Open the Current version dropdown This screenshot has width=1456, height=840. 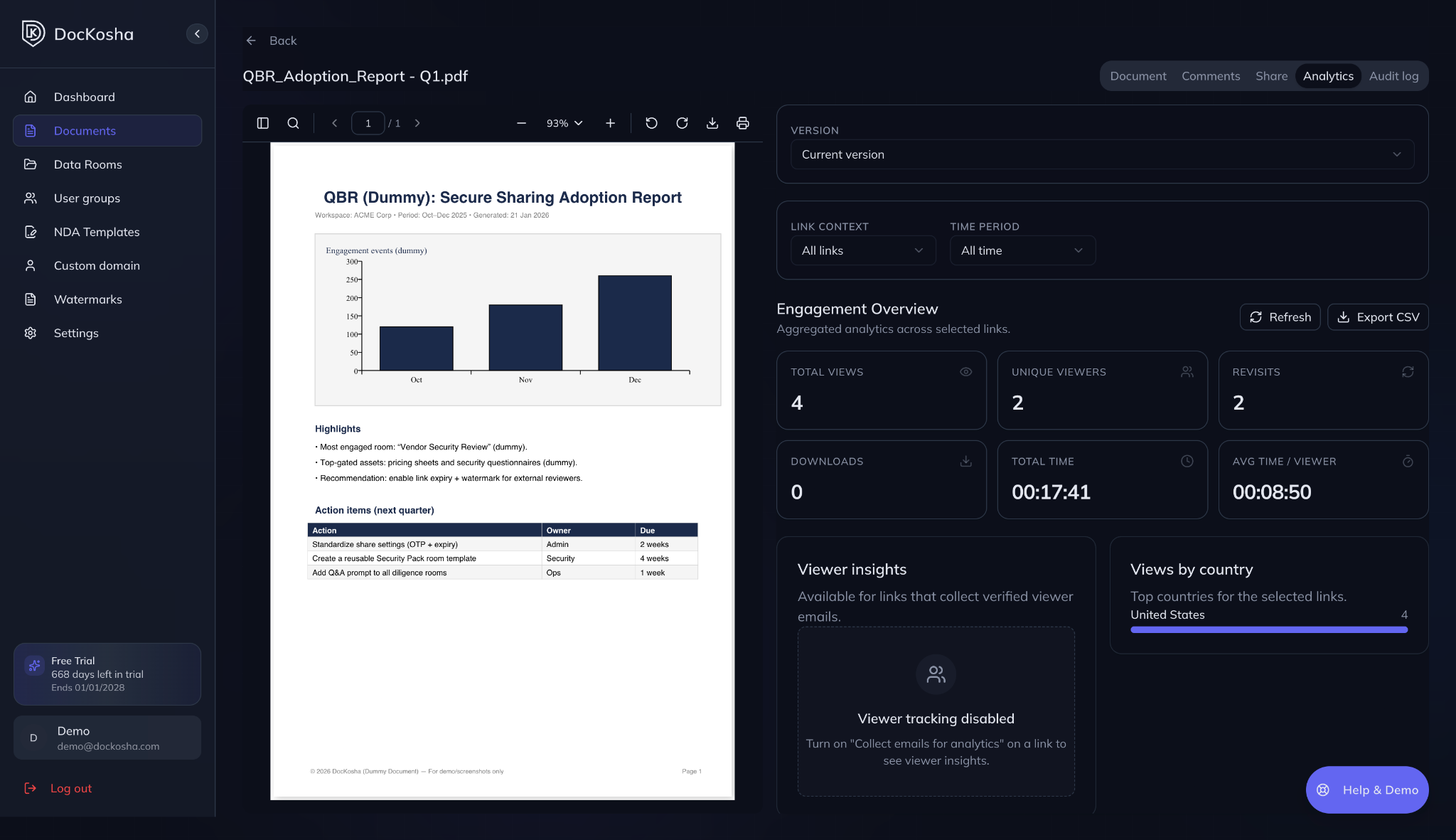(x=1102, y=154)
